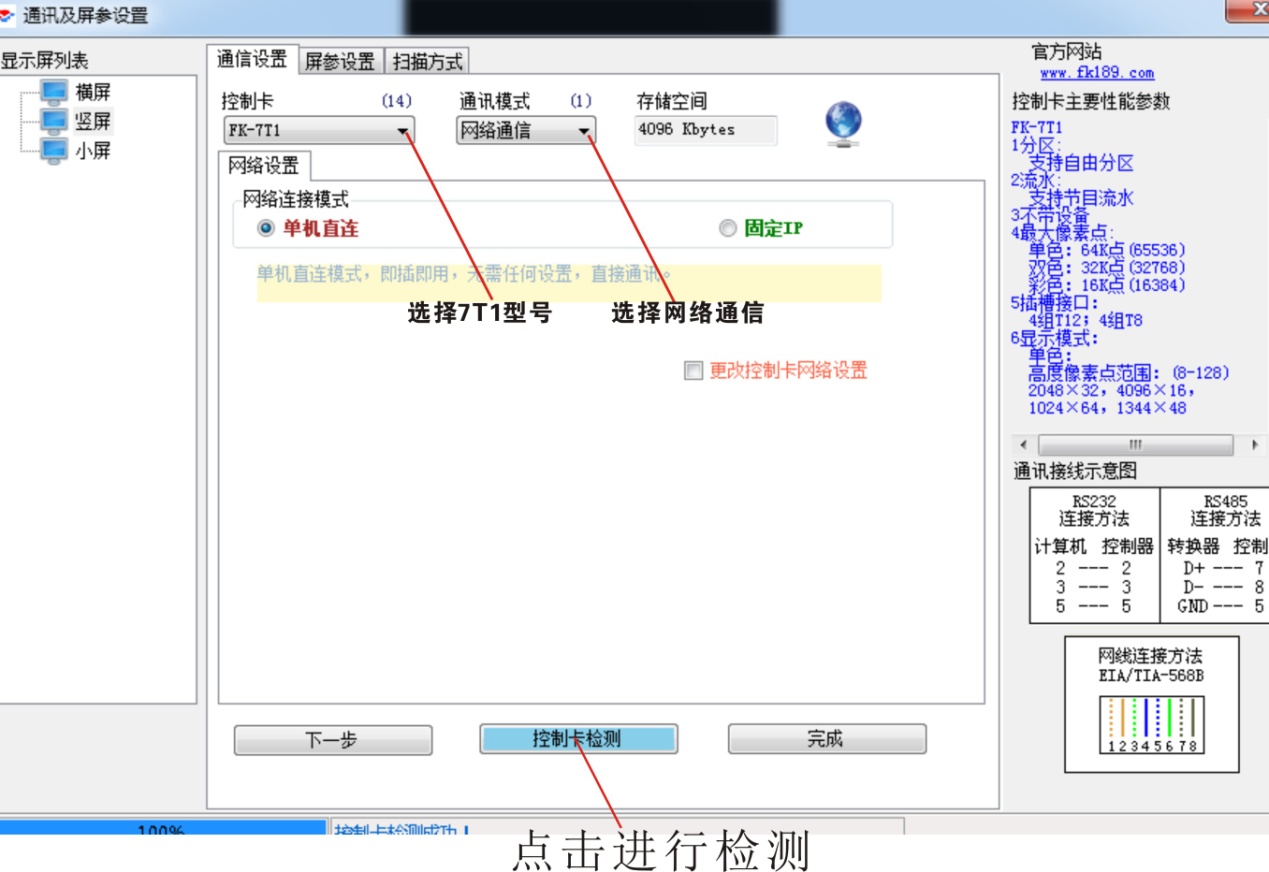Select the 单机直连 radio button
Screen dimensions: 1269x872
pyautogui.click(x=266, y=229)
